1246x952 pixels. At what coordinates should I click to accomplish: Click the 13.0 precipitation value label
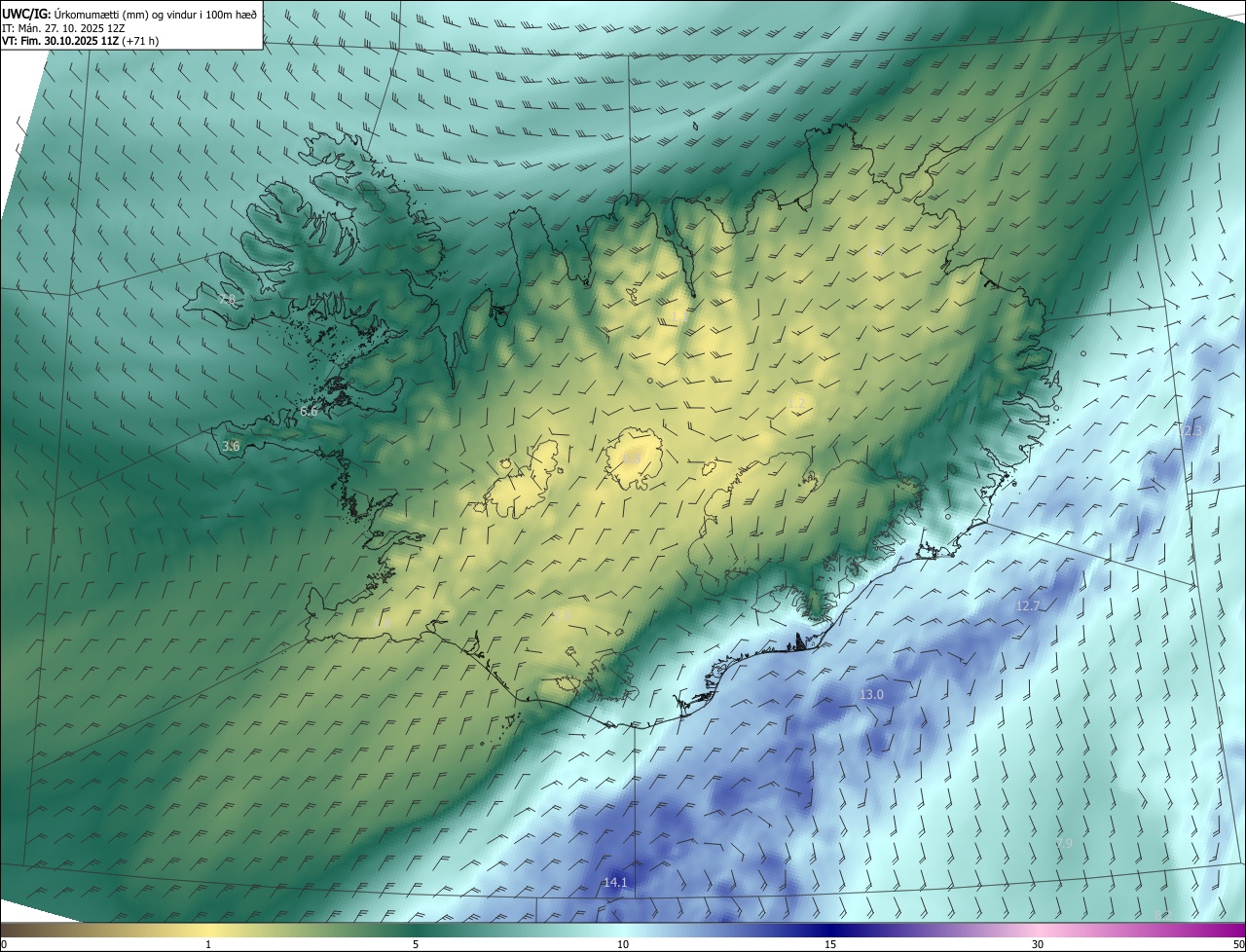tap(871, 695)
